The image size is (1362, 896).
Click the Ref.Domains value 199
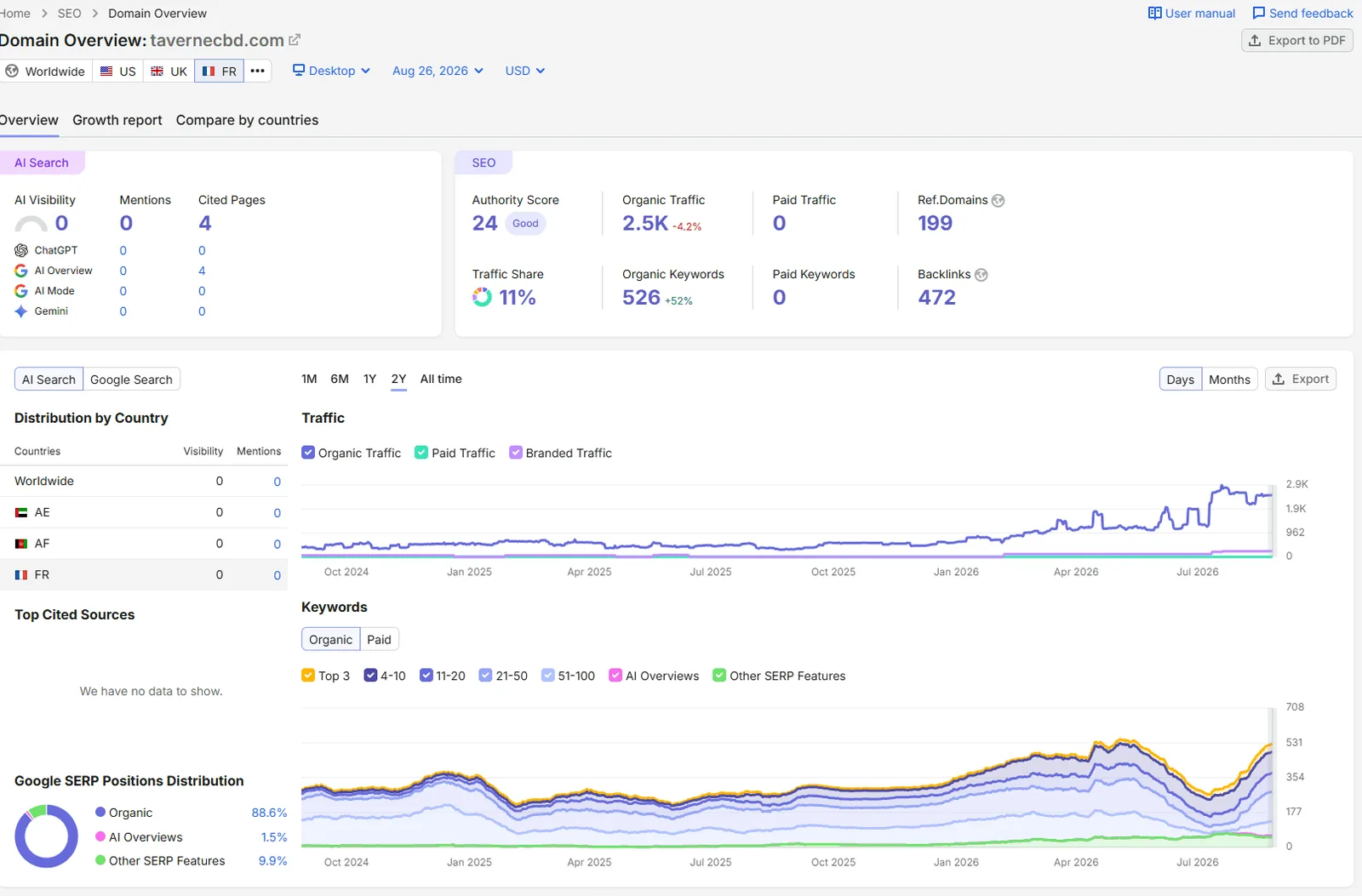[935, 223]
